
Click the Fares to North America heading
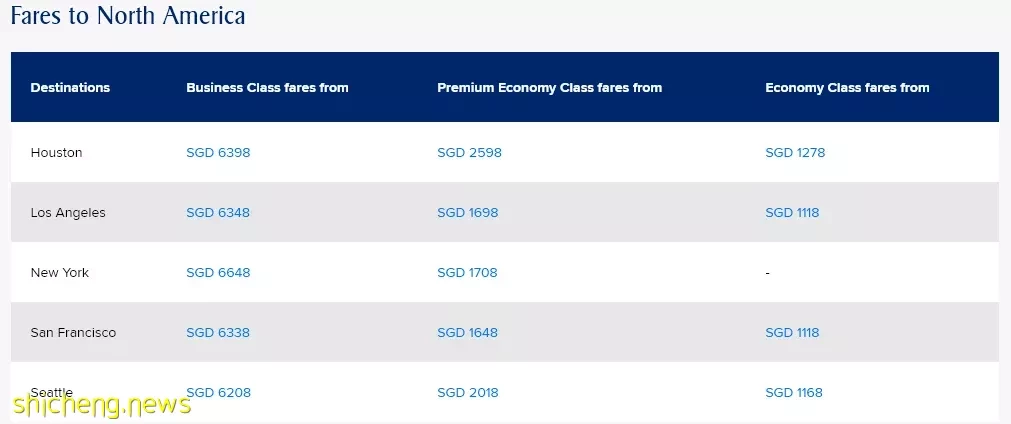point(128,15)
